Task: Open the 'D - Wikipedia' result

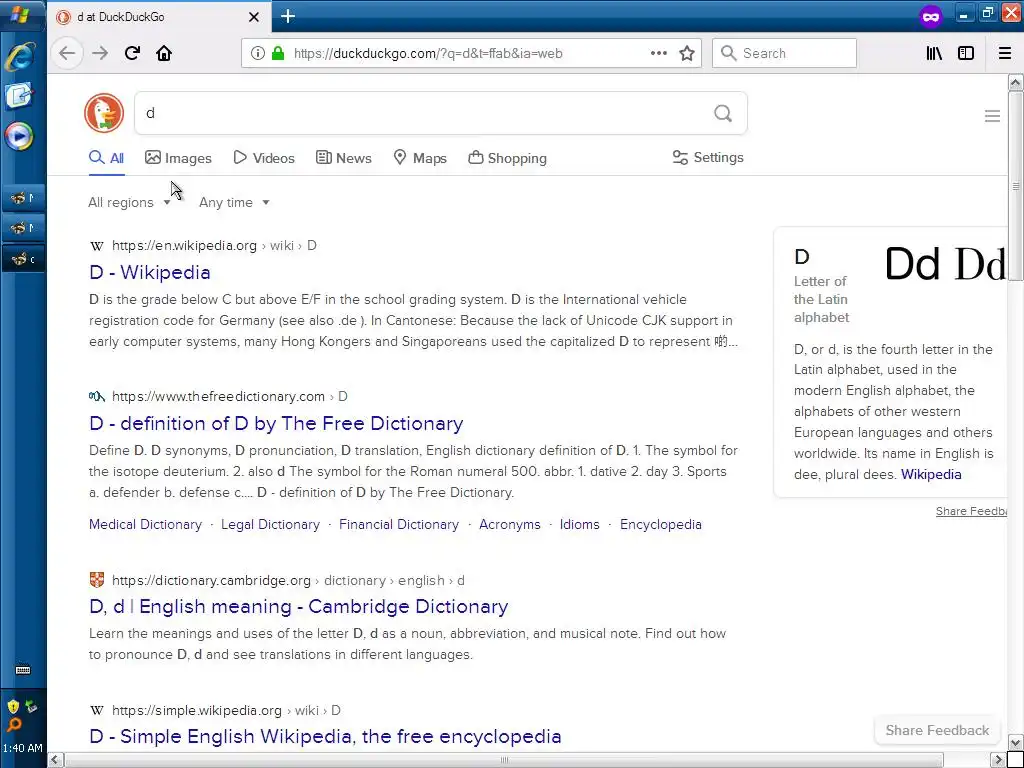Action: tap(150, 272)
